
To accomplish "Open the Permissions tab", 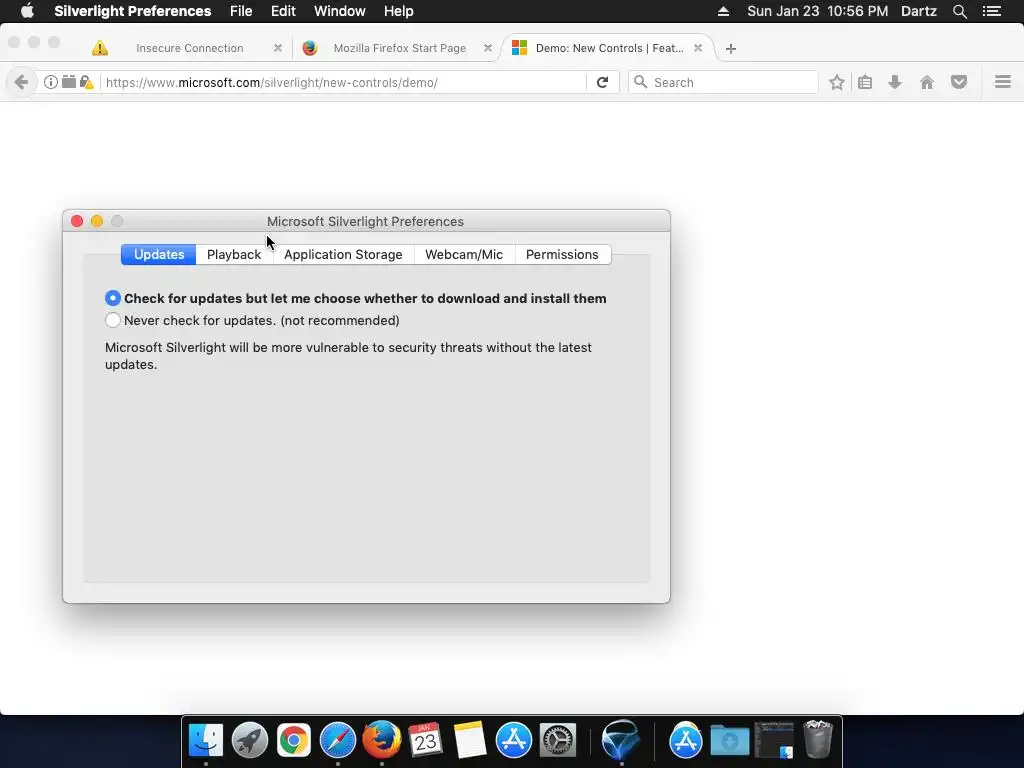I will coord(562,255).
